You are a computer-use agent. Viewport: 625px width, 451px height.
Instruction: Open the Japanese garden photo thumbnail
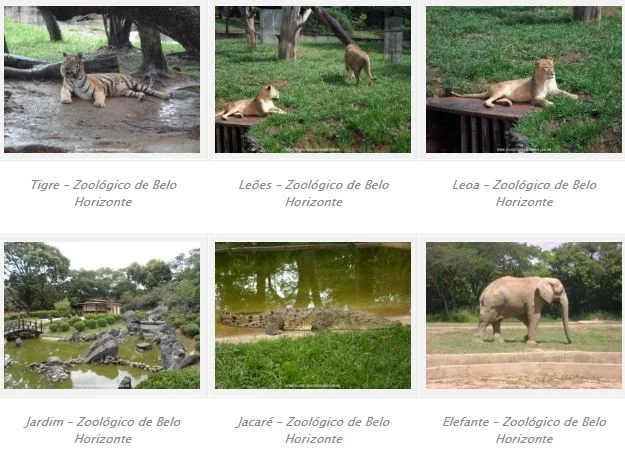point(102,315)
